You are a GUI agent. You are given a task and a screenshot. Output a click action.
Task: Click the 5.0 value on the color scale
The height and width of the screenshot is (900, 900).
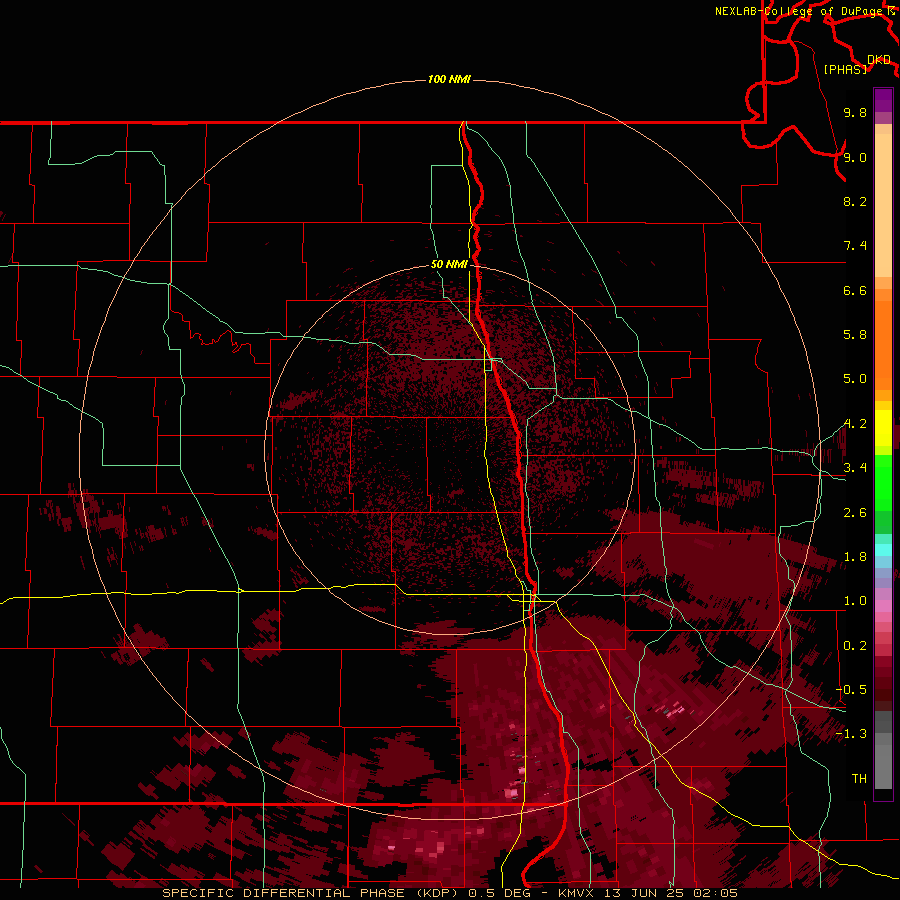tap(855, 379)
